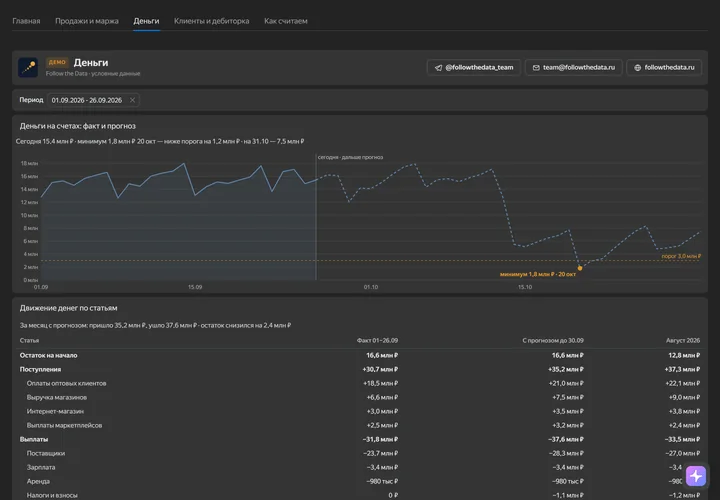Switch to Продажи и маржа tab

click(87, 21)
